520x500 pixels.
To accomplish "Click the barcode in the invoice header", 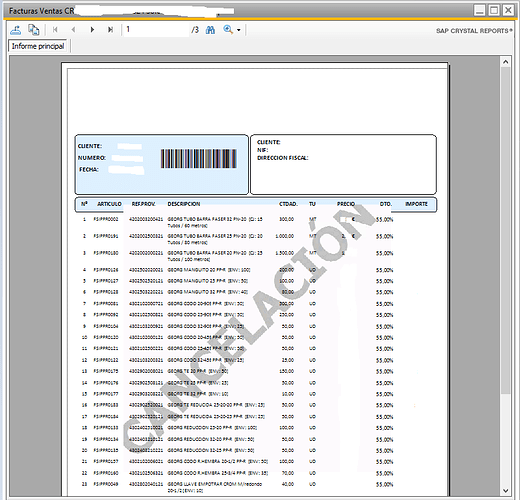I will click(x=199, y=159).
